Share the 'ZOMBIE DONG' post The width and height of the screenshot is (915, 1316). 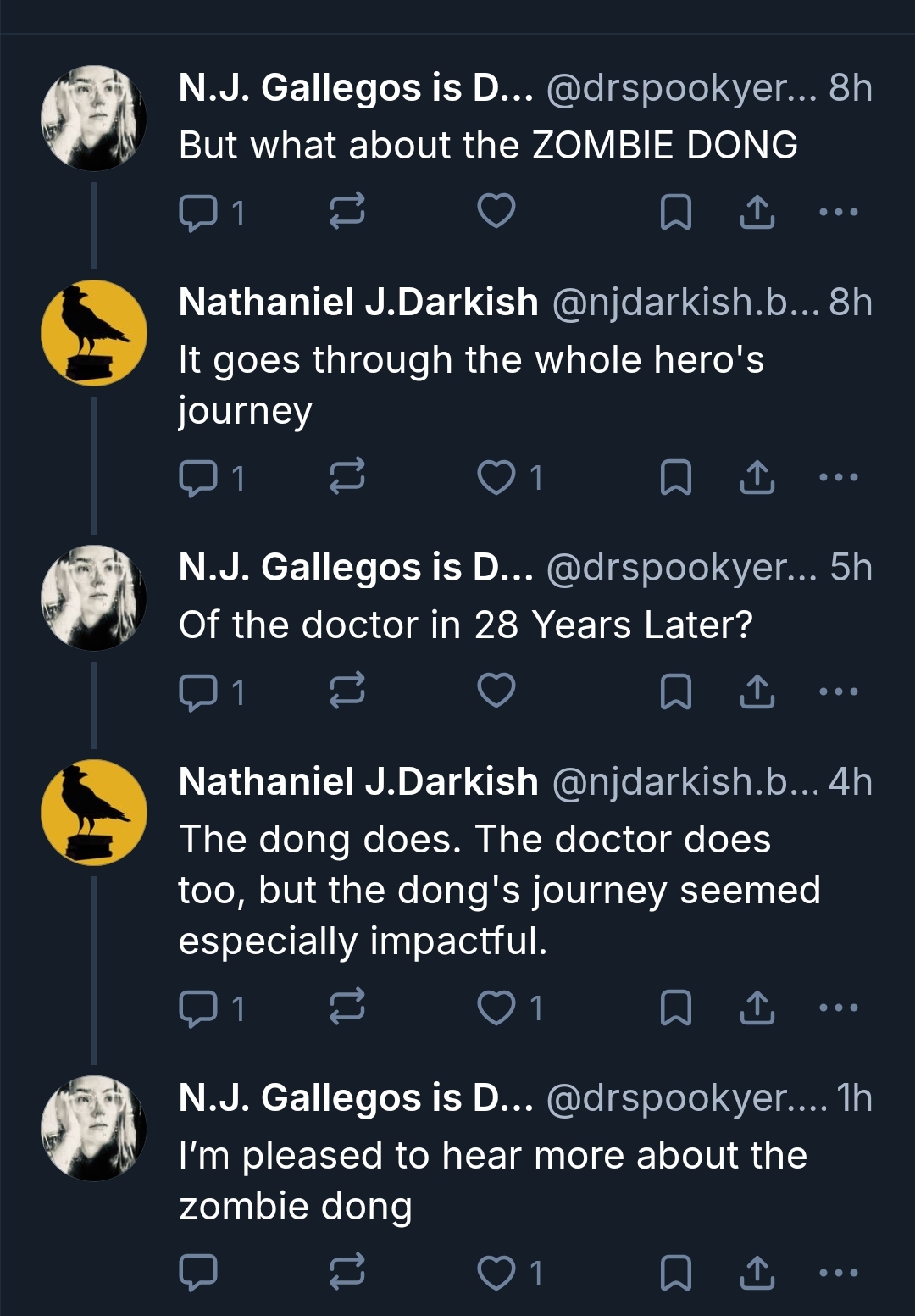point(757,212)
